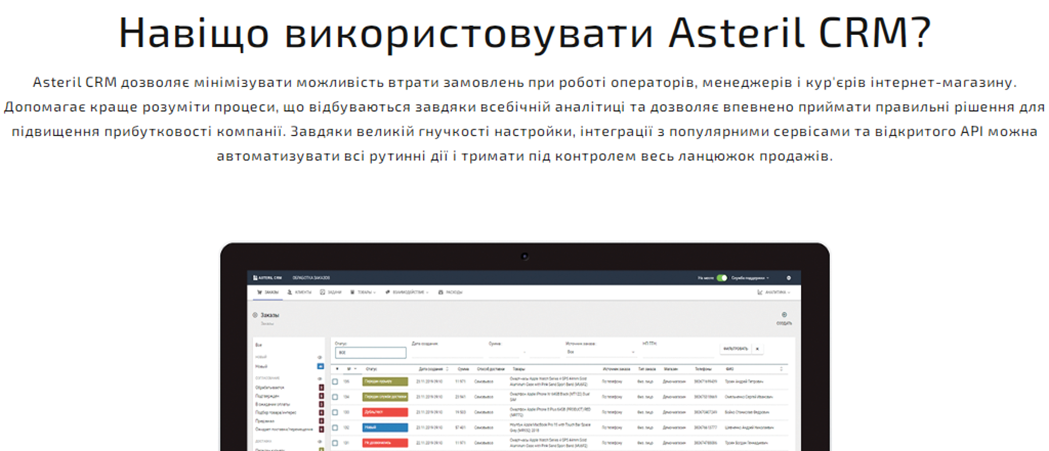Click the X clear filter button
The image size is (1049, 451).
coord(758,349)
